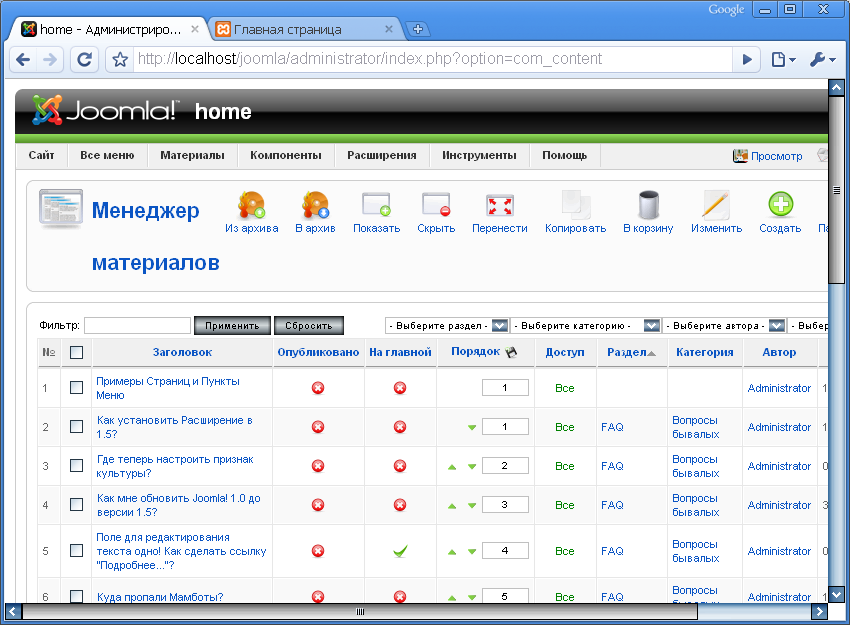
Task: Move down arrow for article in row 4
Action: point(472,506)
